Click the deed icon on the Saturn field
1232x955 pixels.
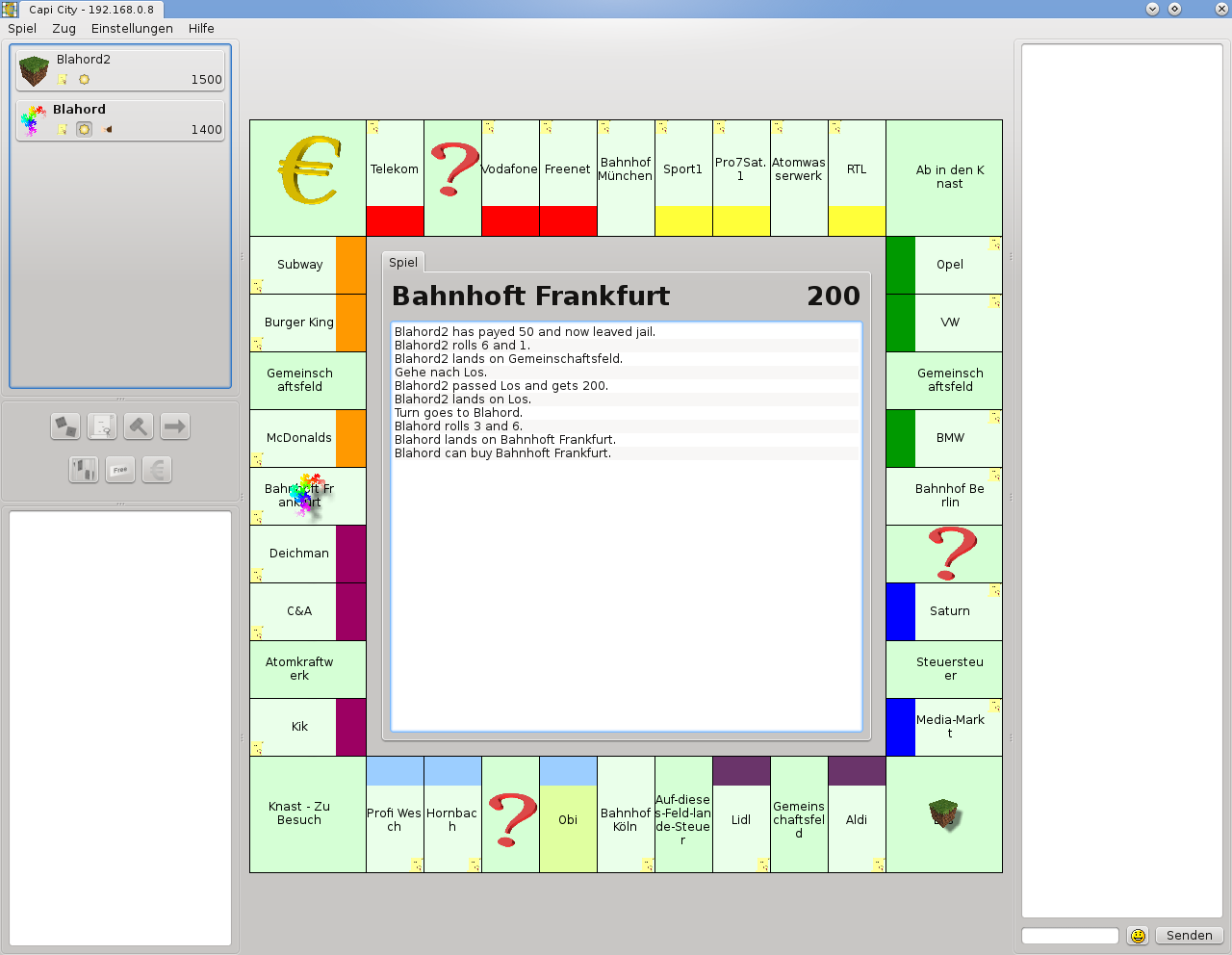coord(995,590)
